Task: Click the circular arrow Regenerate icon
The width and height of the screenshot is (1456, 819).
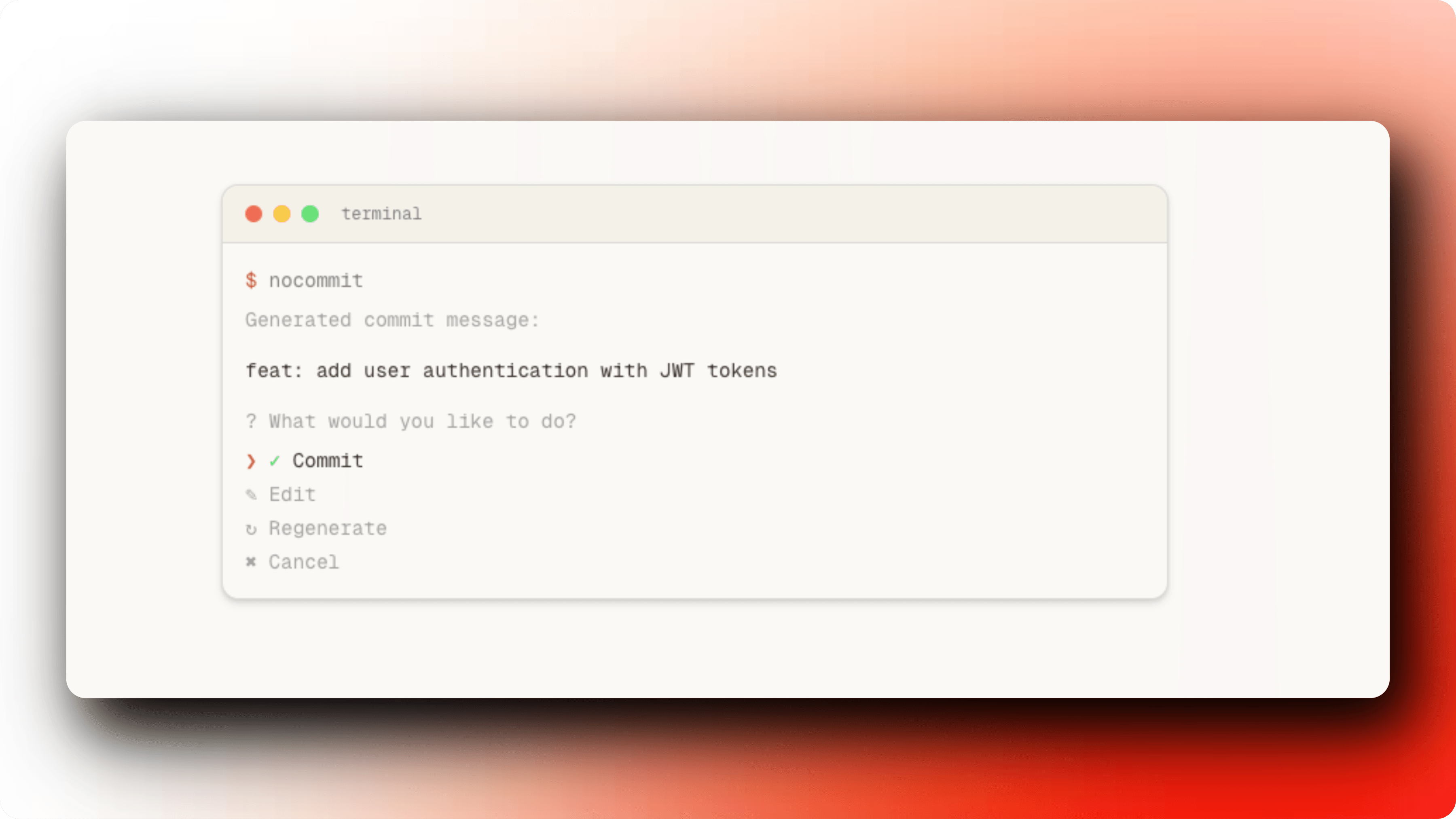Action: 251,529
